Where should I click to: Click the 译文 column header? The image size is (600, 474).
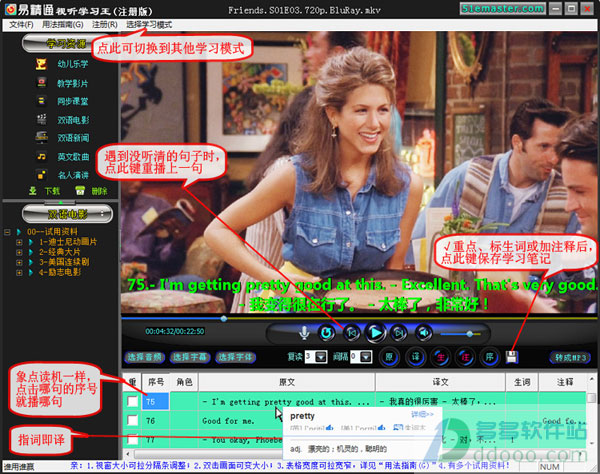[x=440, y=382]
